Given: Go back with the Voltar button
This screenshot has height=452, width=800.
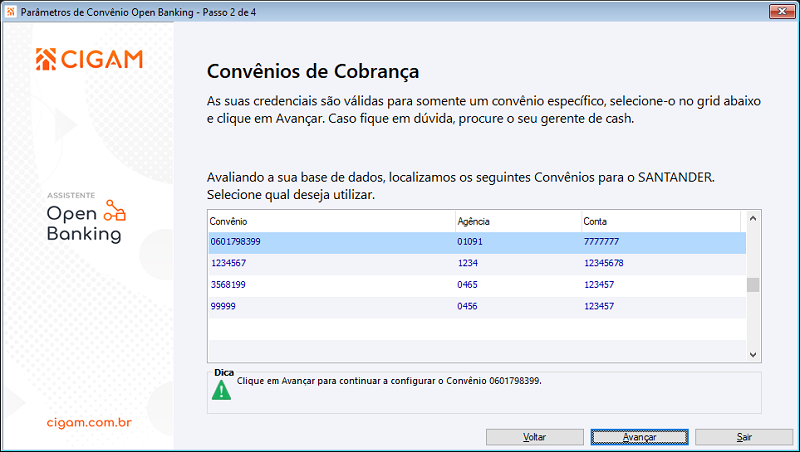Looking at the screenshot, I should [534, 437].
